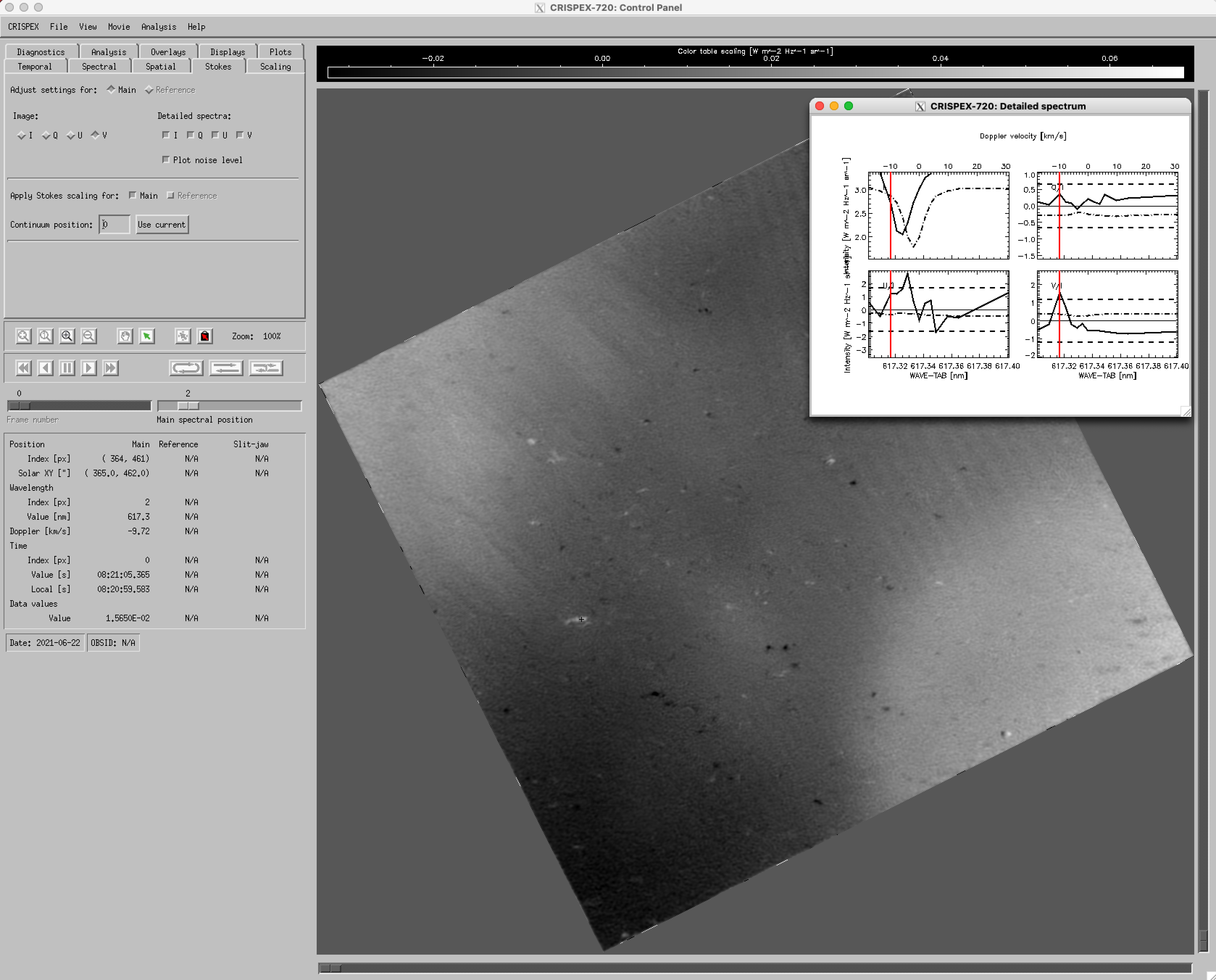
Task: Click the loop playback mode icon
Action: 186,368
